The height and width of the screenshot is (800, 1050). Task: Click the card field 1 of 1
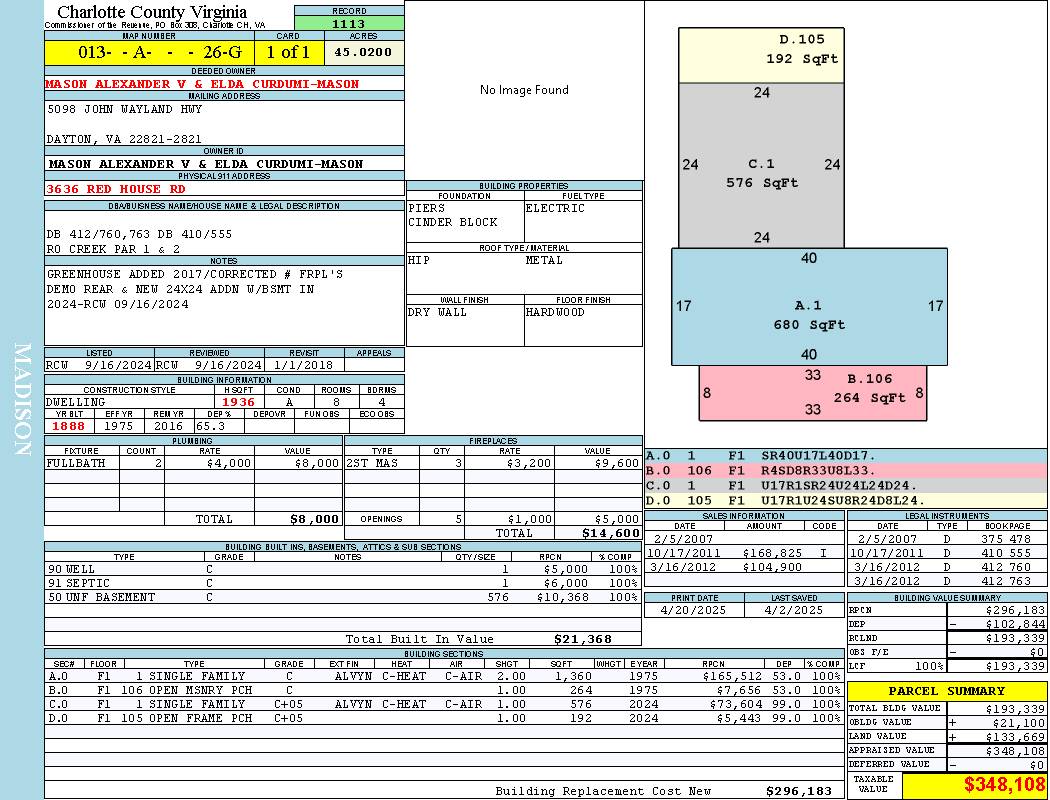pos(289,52)
